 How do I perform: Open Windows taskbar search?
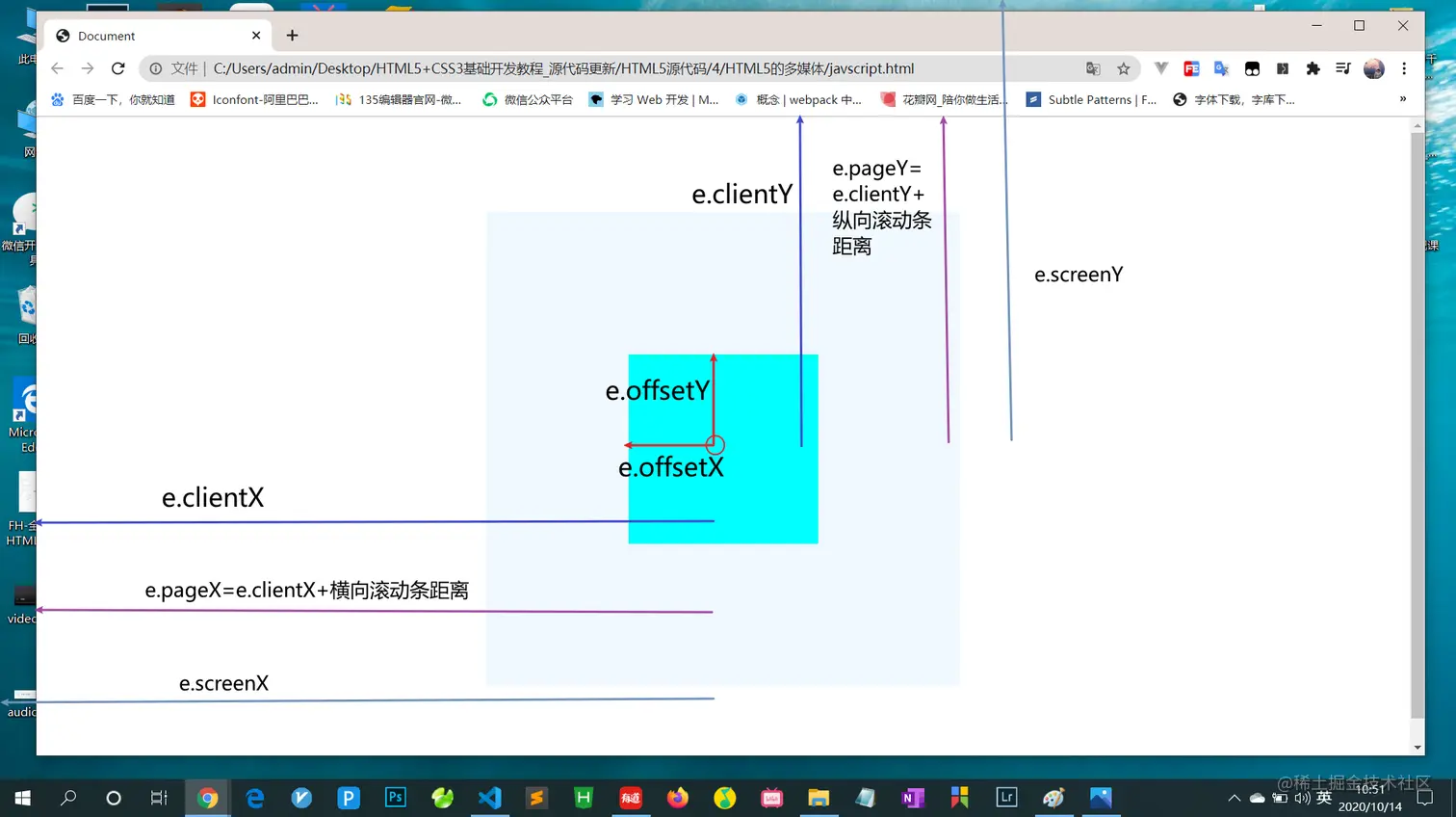pyautogui.click(x=68, y=798)
